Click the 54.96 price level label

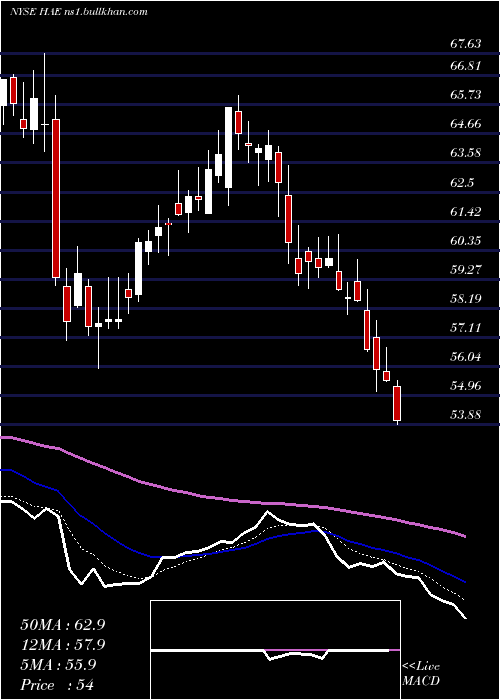466,386
